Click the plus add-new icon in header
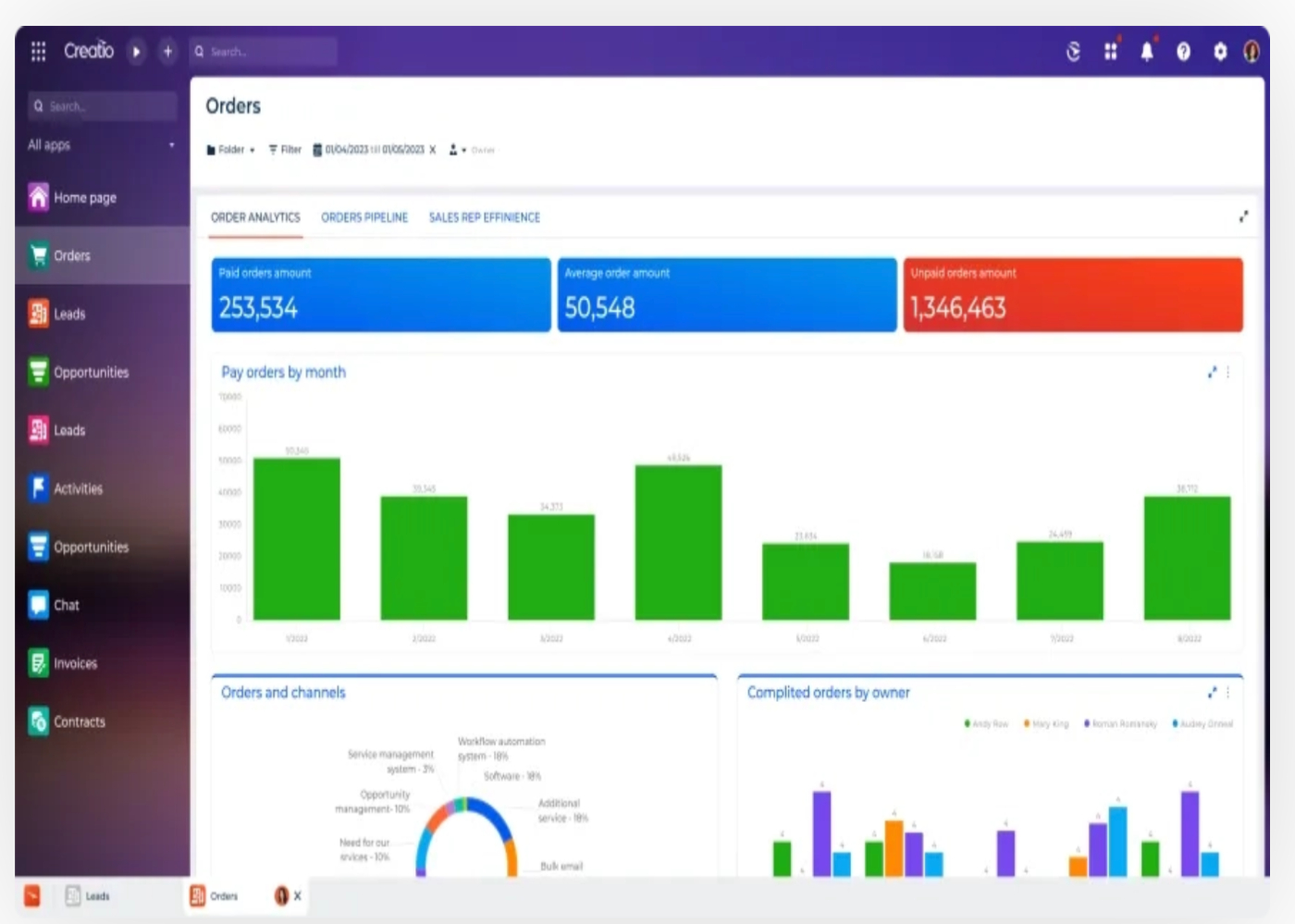 click(x=167, y=52)
